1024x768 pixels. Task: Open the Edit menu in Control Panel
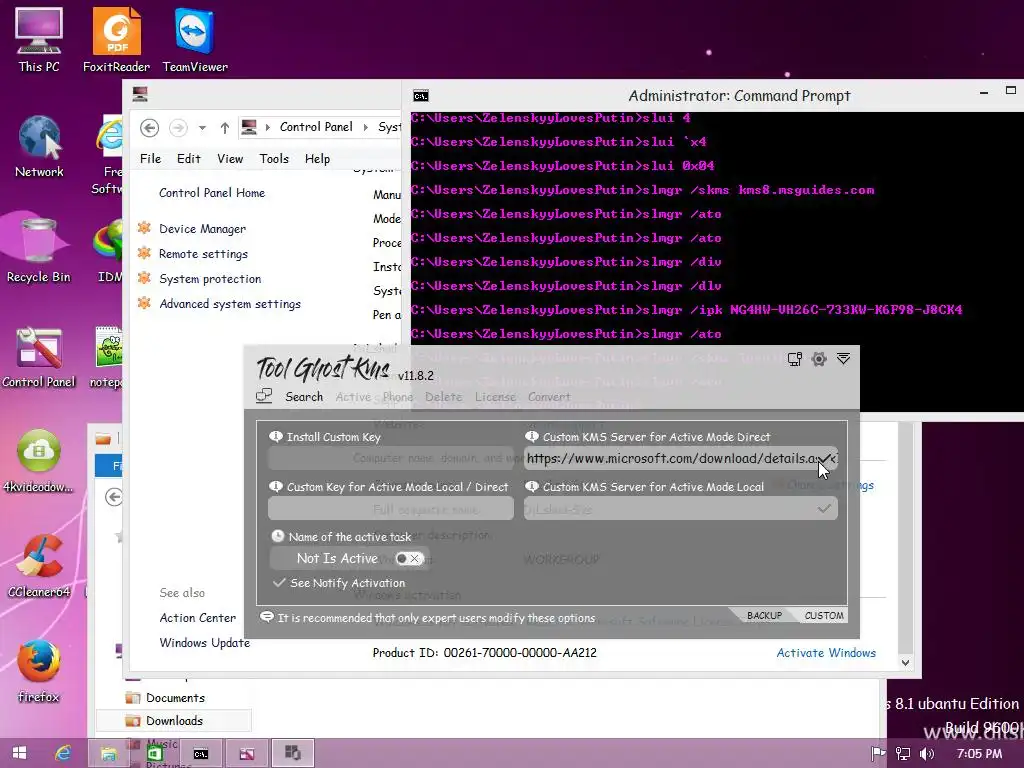click(189, 159)
